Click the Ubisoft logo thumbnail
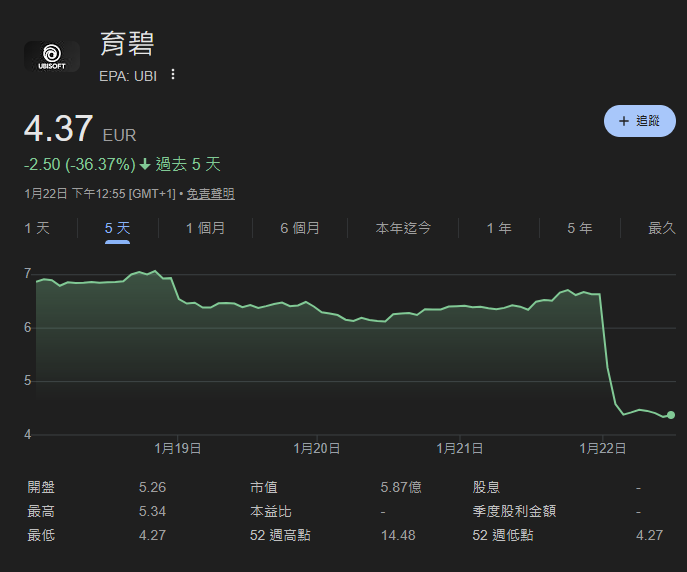 [52, 56]
